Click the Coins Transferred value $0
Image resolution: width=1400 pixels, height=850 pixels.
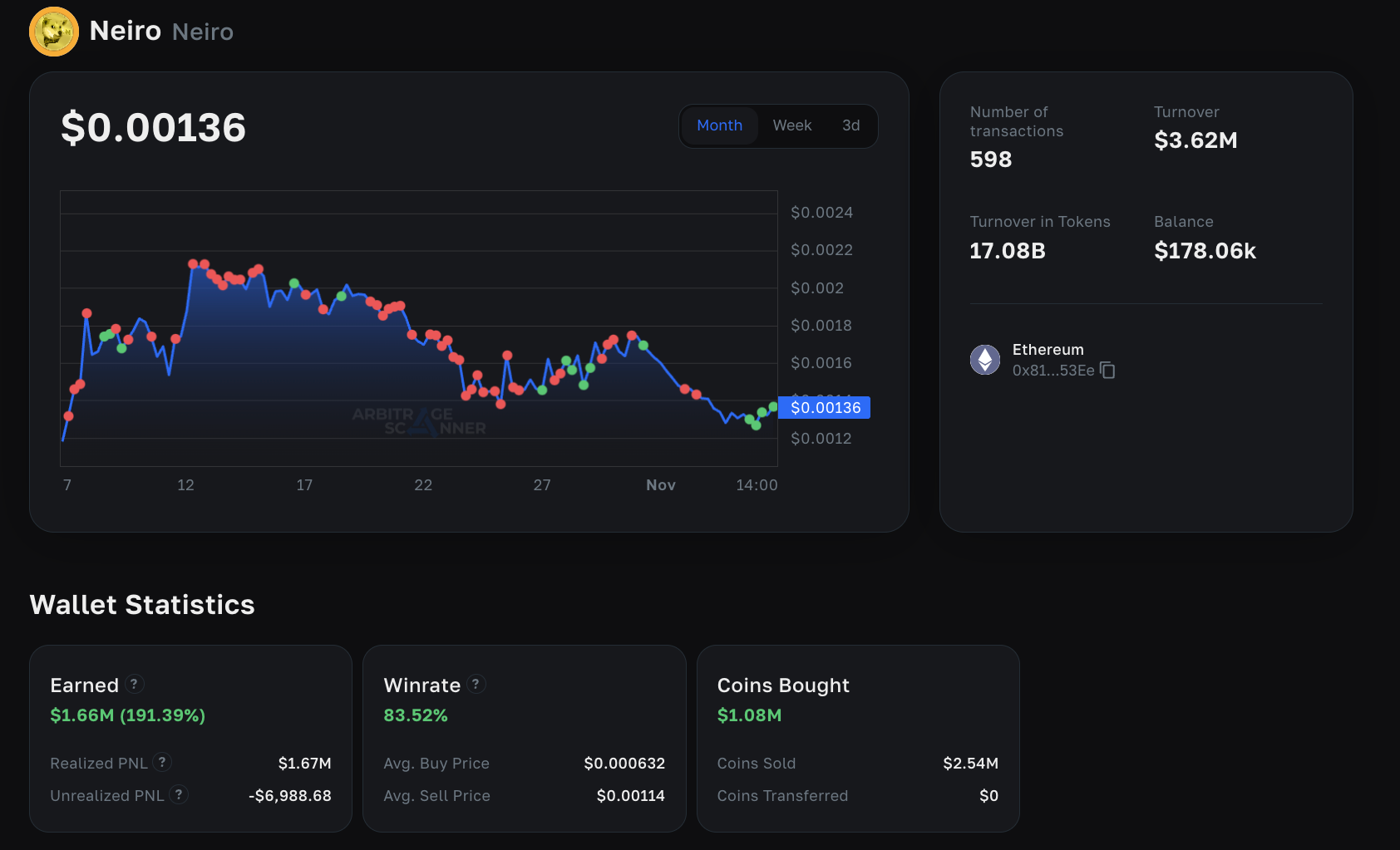988,796
